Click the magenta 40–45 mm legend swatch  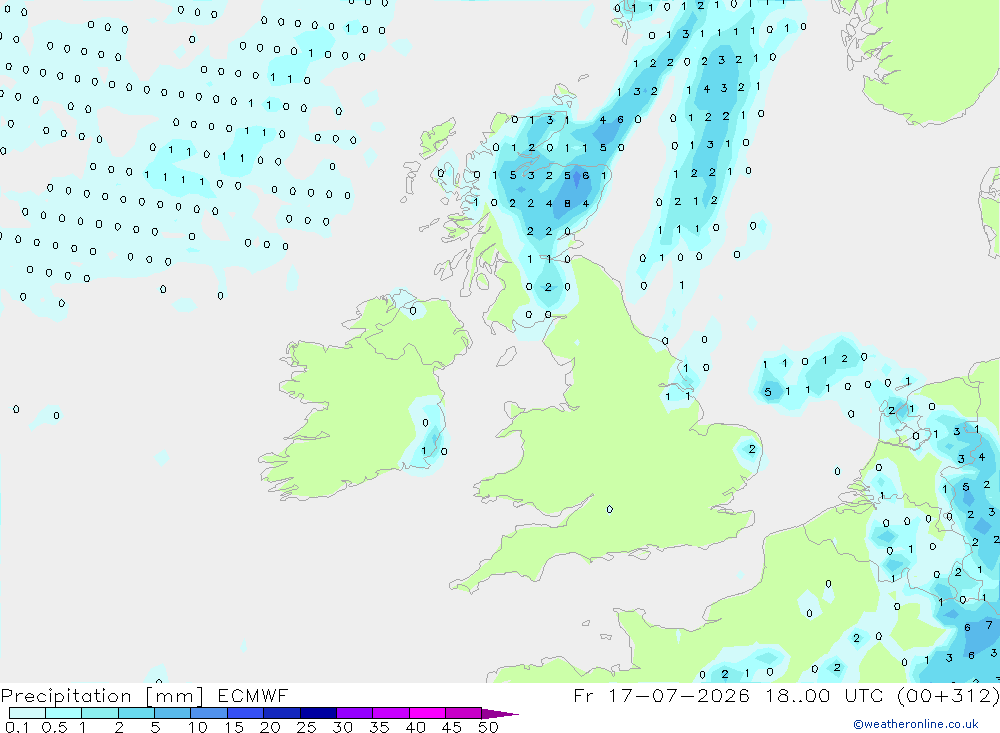[427, 713]
